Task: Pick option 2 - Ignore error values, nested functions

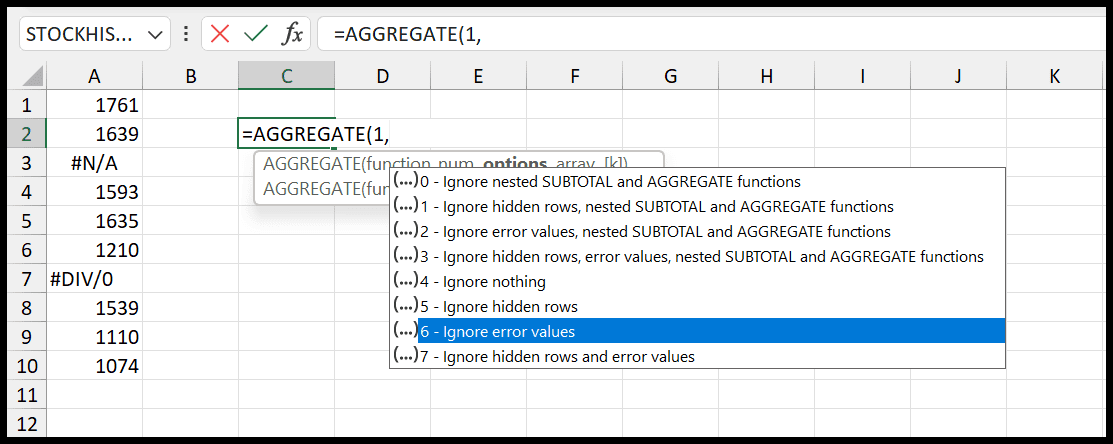Action: pos(697,231)
